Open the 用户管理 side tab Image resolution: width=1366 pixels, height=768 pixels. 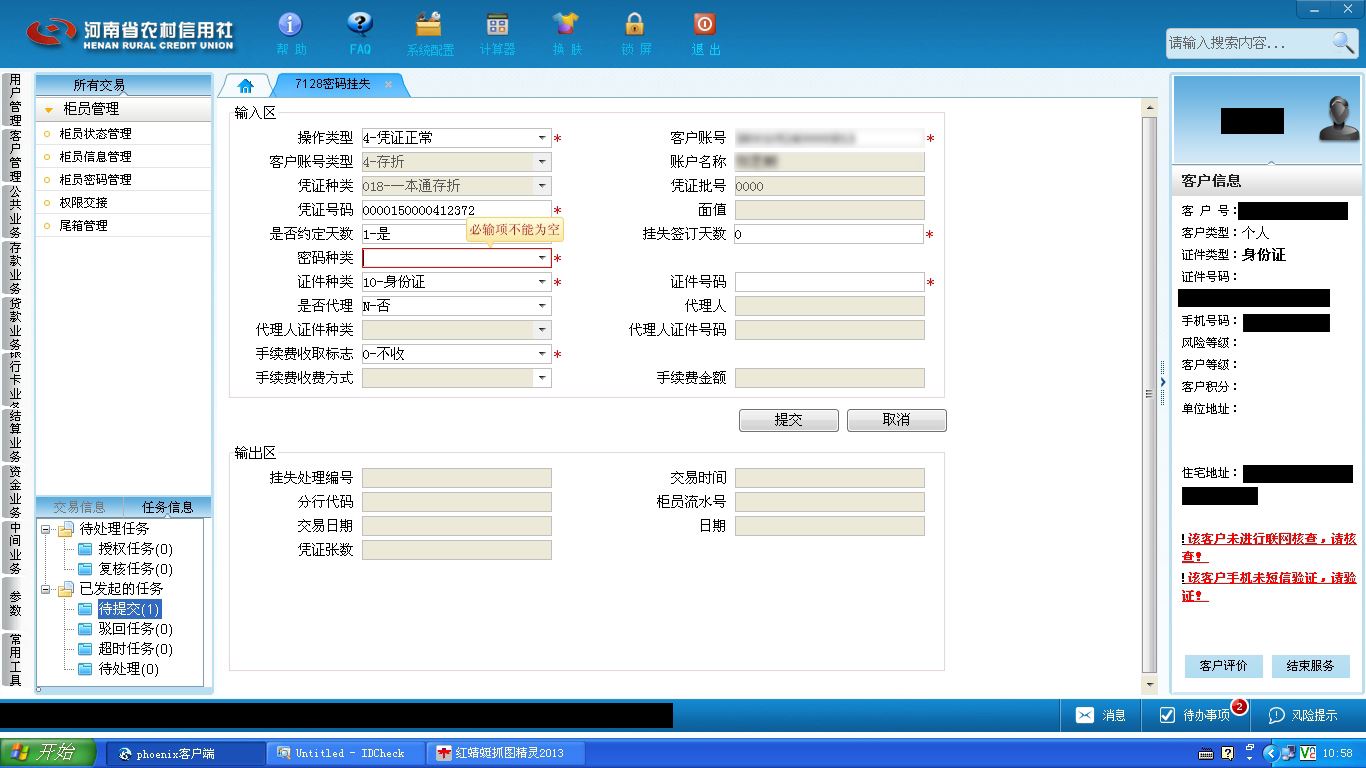(15, 99)
